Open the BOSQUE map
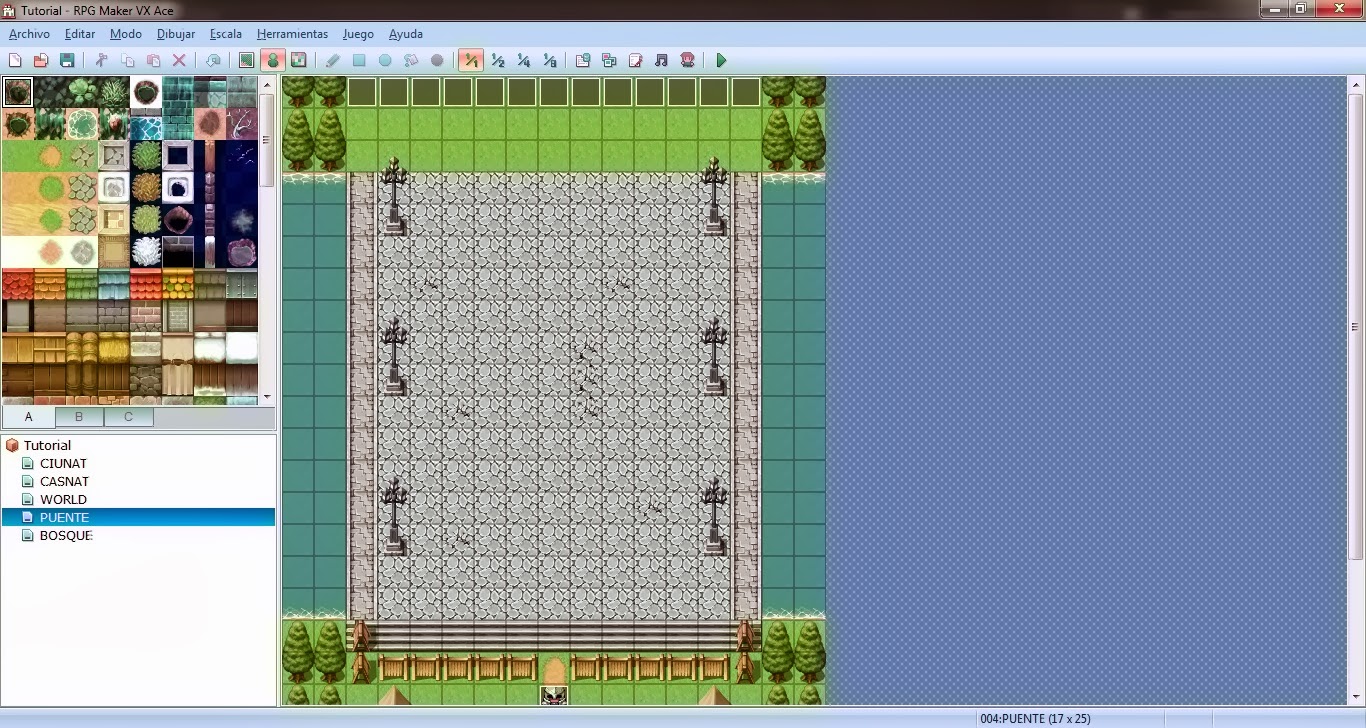The height and width of the screenshot is (728, 1366). point(65,535)
